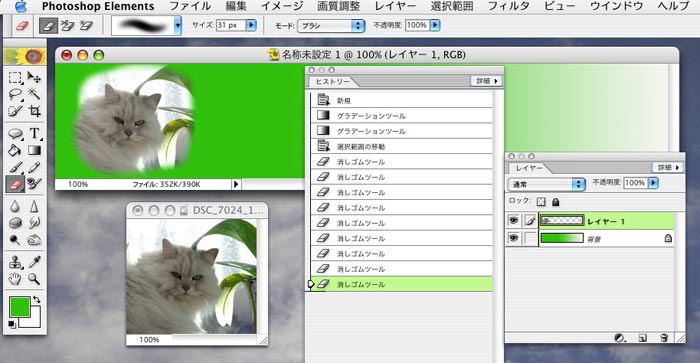Open the 通常 blend mode dropdown
700x363 pixels.
(x=546, y=184)
